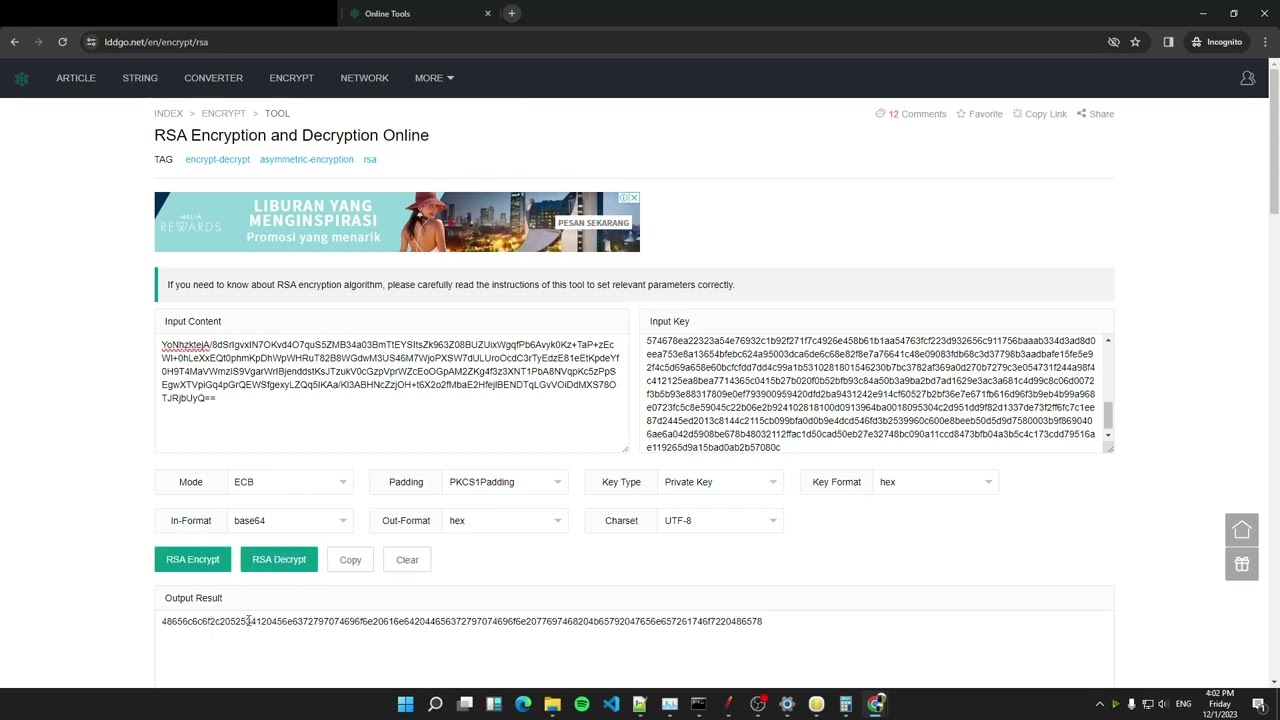Reload the page in browser
Viewport: 1280px width, 720px height.
(x=62, y=42)
